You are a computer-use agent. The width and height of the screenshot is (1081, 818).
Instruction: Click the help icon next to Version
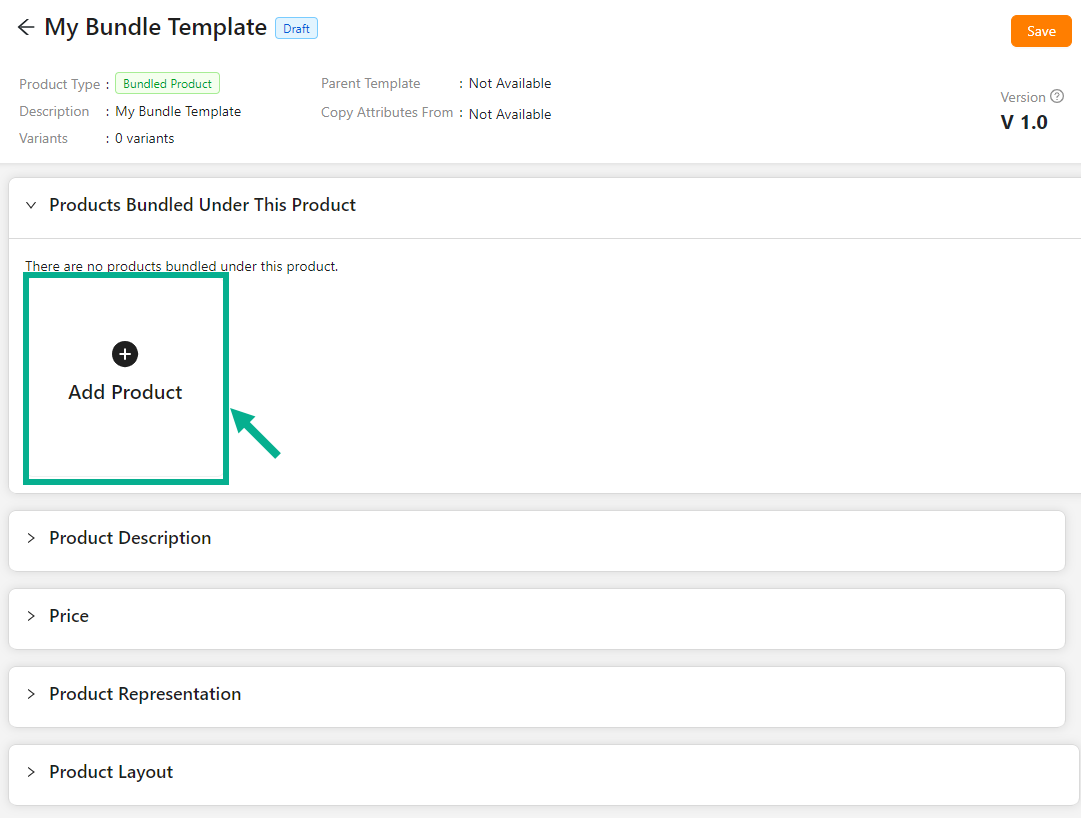[x=1057, y=97]
